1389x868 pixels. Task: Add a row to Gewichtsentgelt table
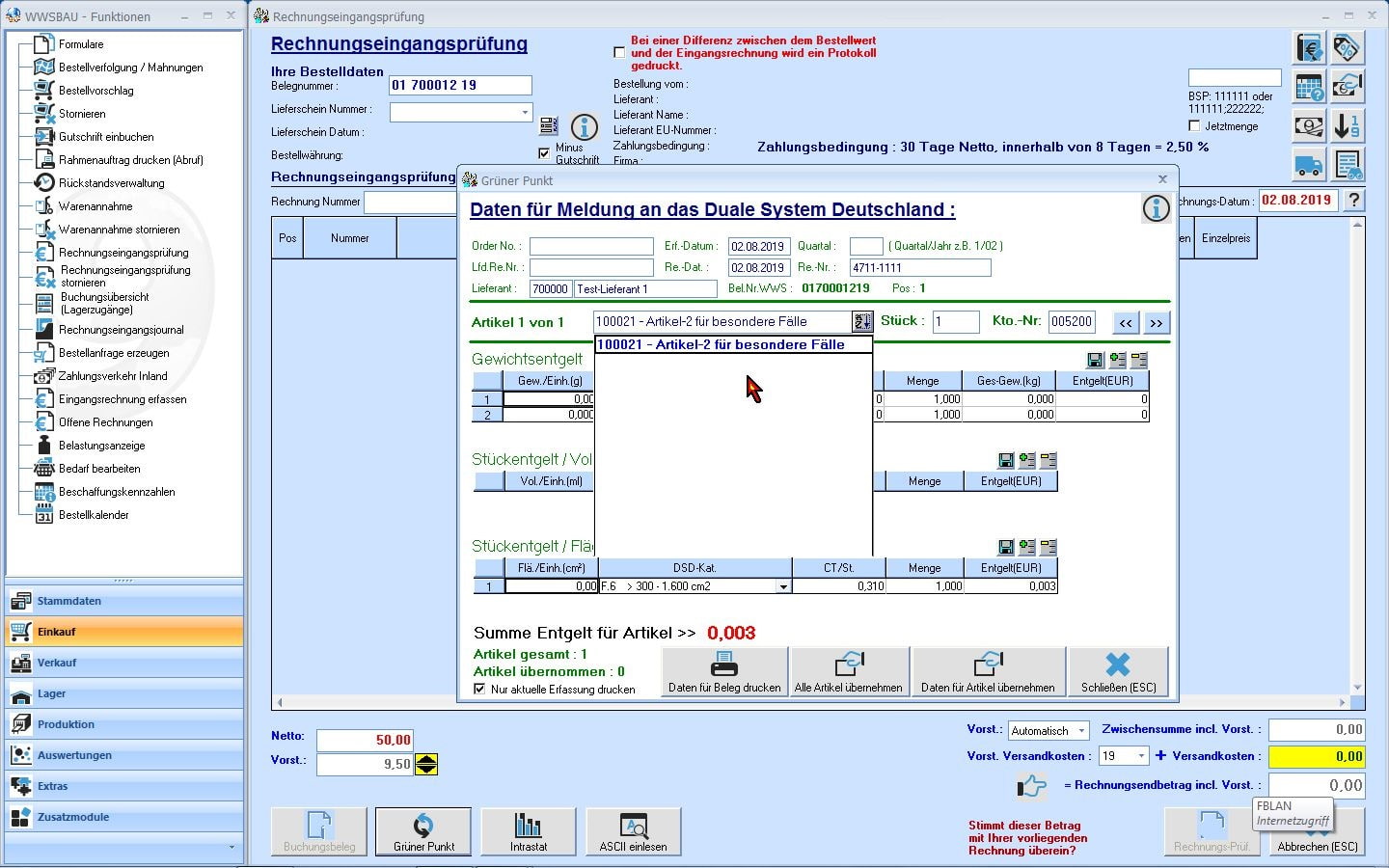point(1117,360)
